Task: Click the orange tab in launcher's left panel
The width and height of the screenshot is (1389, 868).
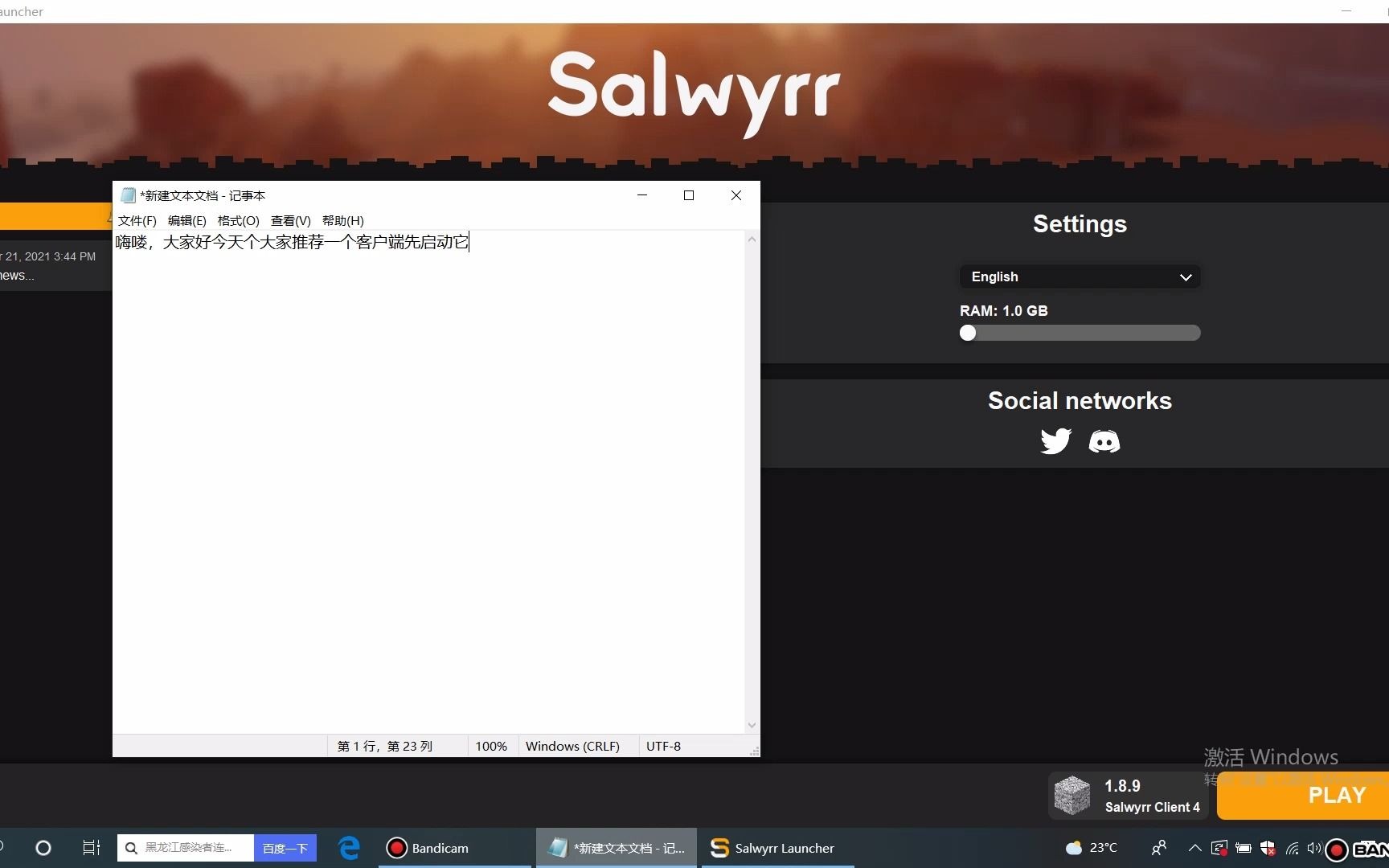Action: (x=55, y=216)
